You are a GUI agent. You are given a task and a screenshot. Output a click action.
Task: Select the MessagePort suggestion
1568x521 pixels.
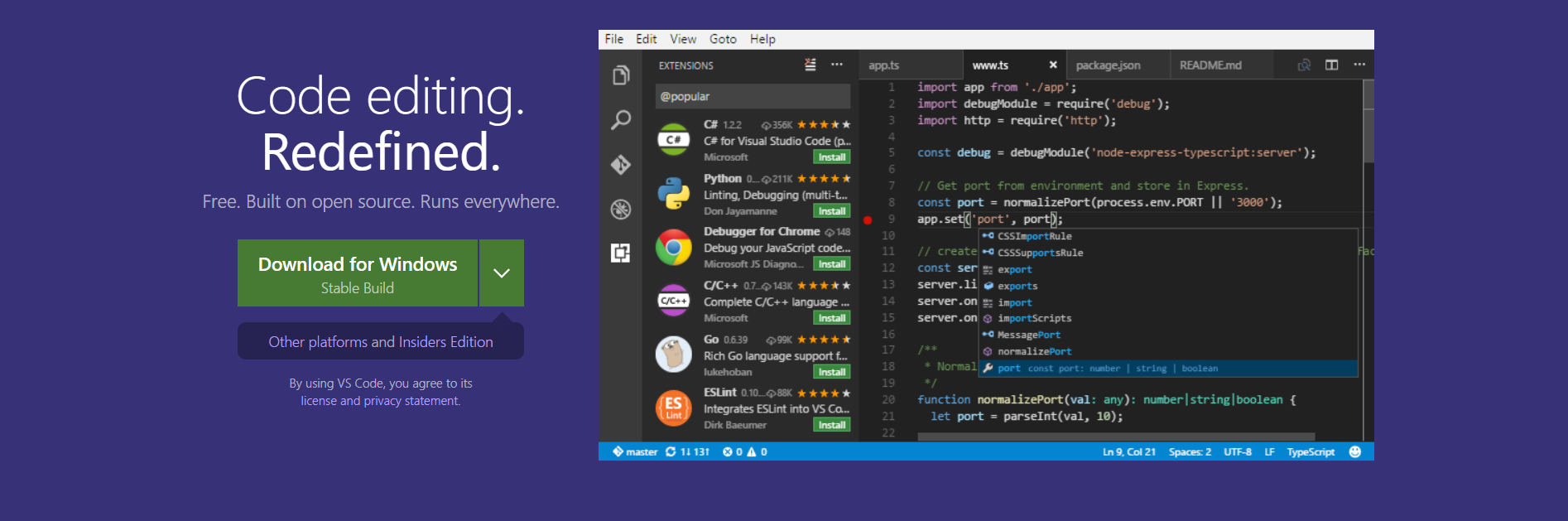1168,335
